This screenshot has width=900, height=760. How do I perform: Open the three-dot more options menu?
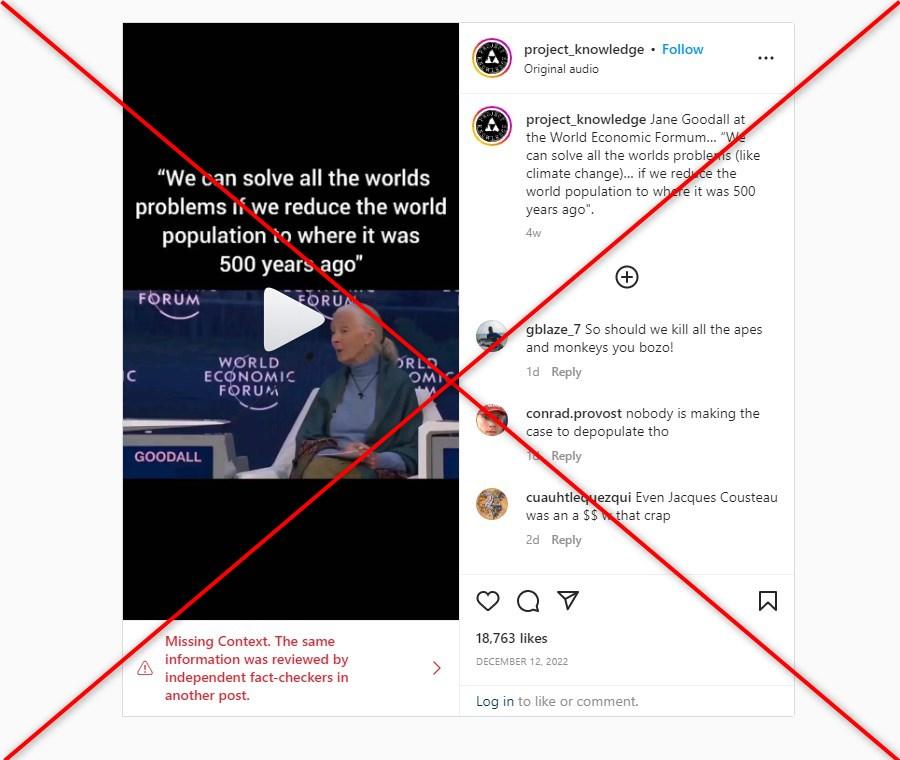point(766,58)
